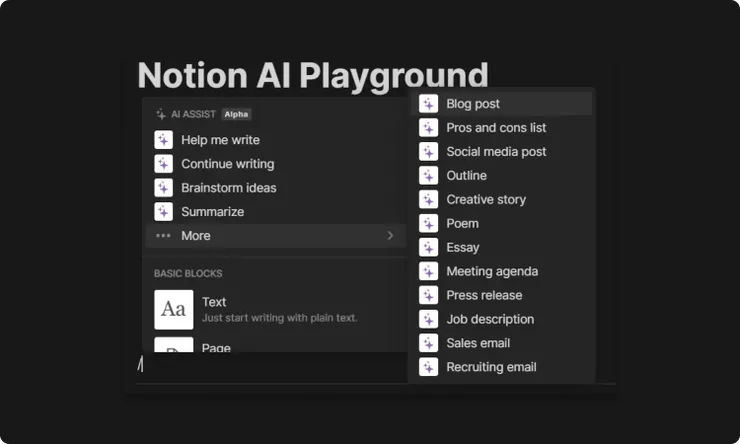Click 'Just start writing with plain text.' description

coord(279,318)
